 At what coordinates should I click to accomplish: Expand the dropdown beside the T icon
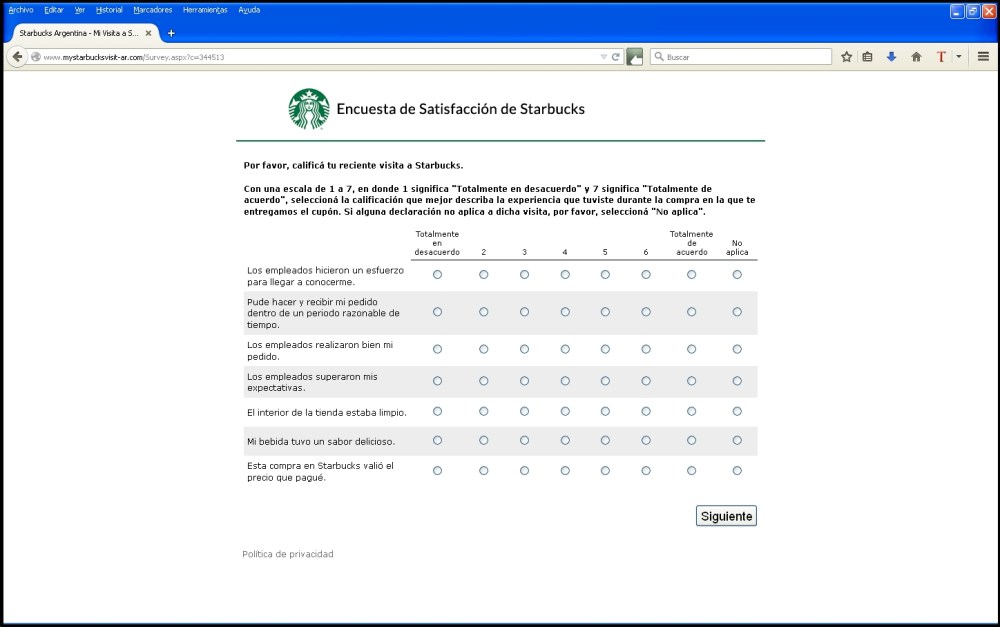pos(958,56)
